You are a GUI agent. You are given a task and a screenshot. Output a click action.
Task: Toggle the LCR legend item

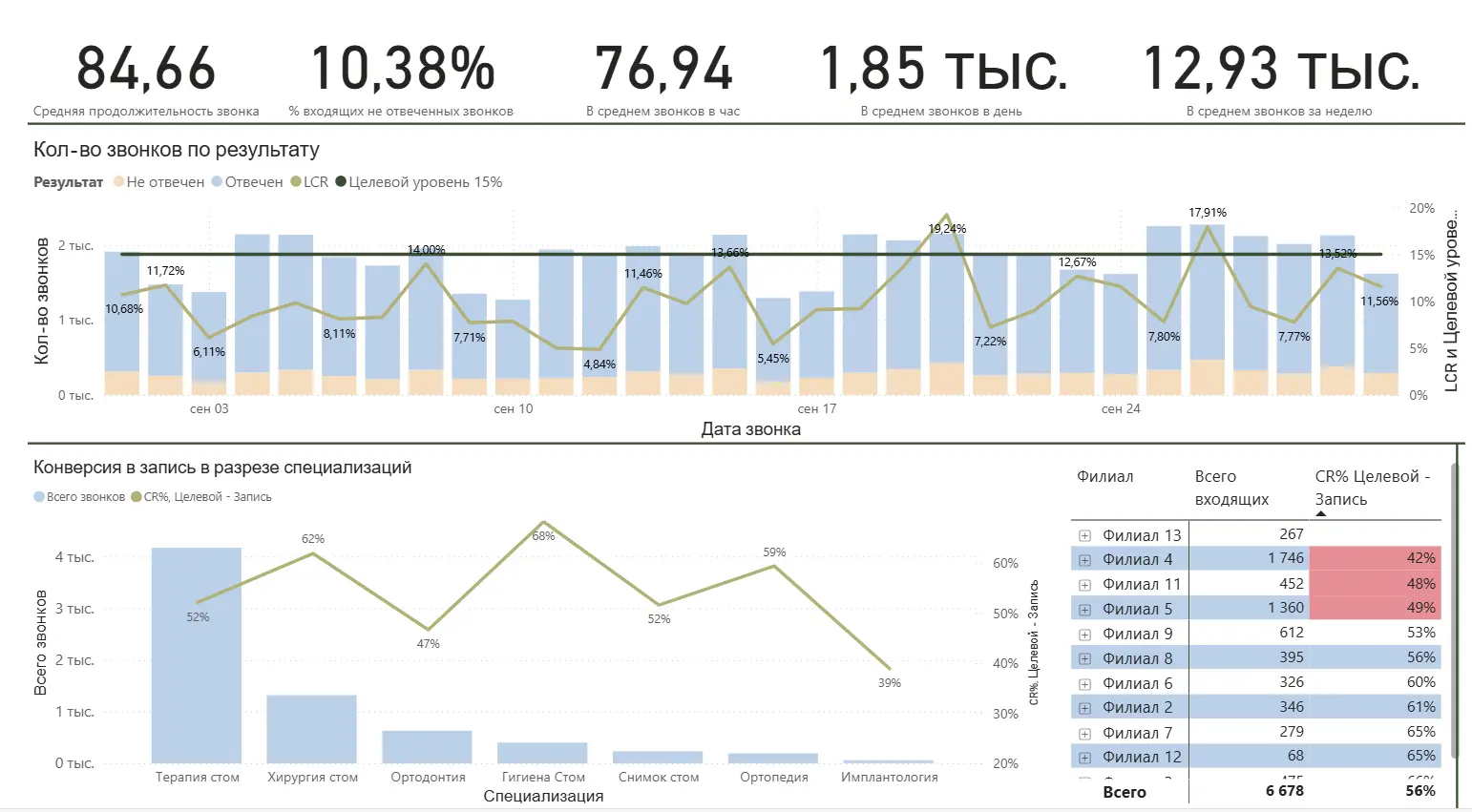(x=309, y=181)
